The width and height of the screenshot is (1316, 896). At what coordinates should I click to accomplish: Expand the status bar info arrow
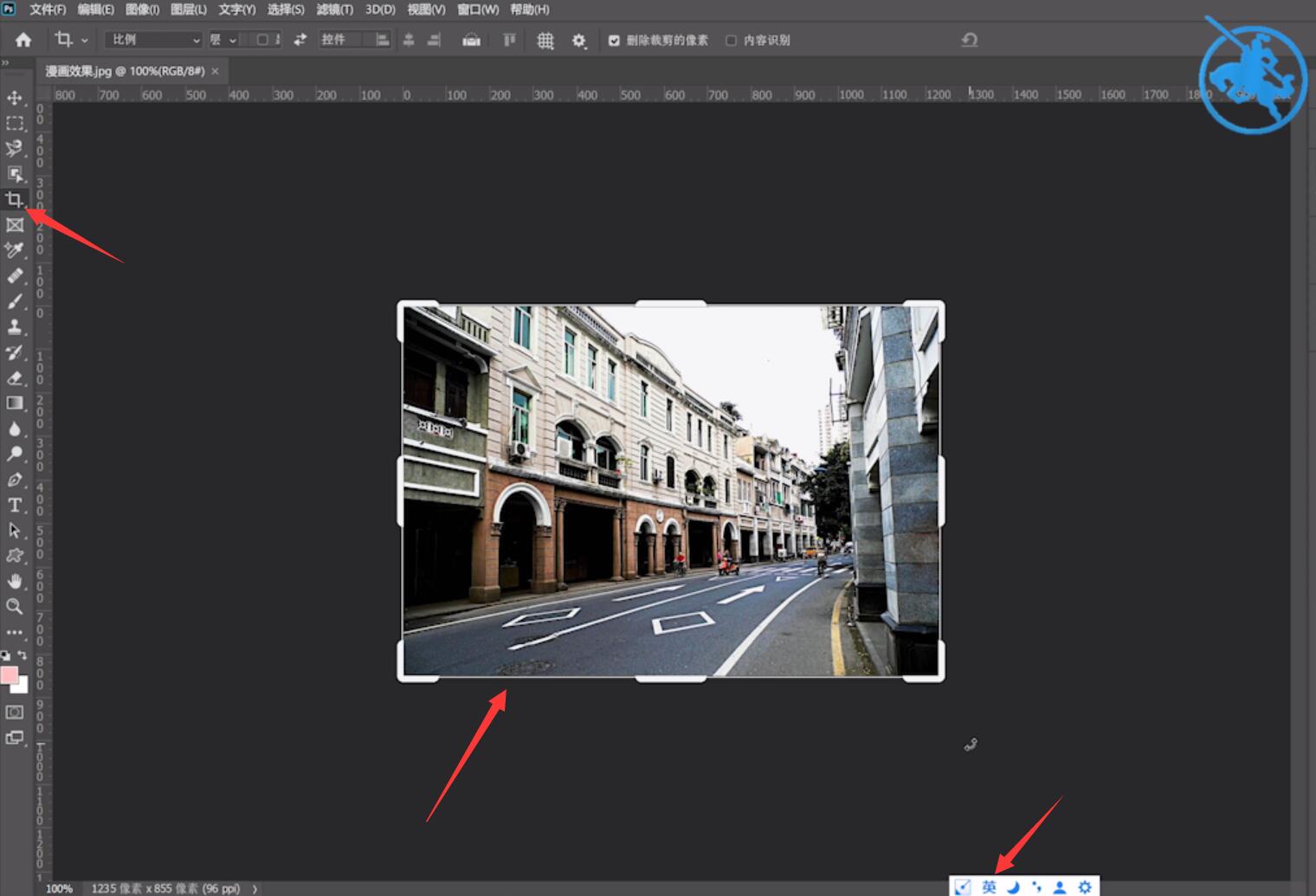click(x=255, y=888)
